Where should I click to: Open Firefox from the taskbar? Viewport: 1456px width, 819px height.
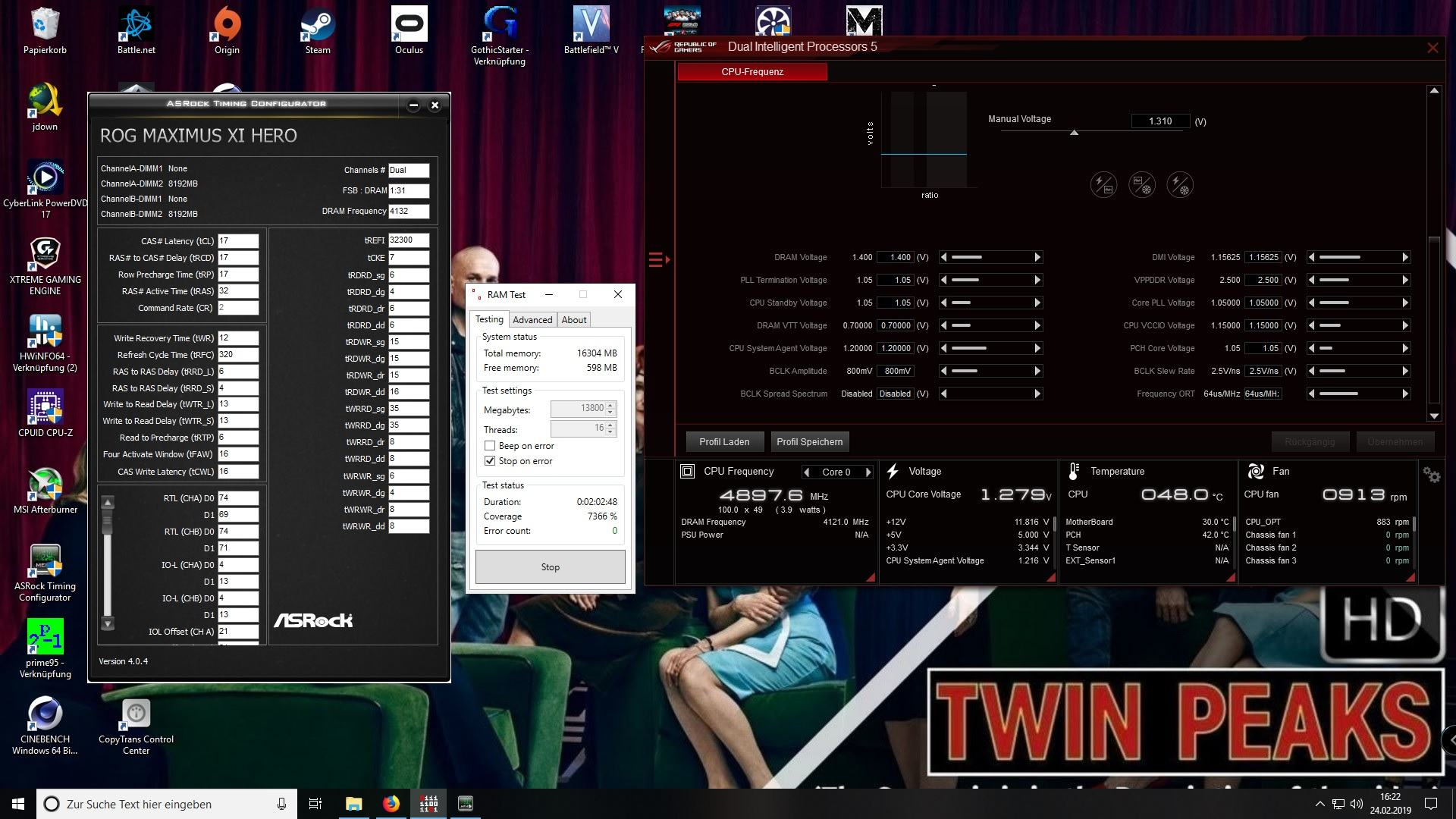click(x=391, y=804)
